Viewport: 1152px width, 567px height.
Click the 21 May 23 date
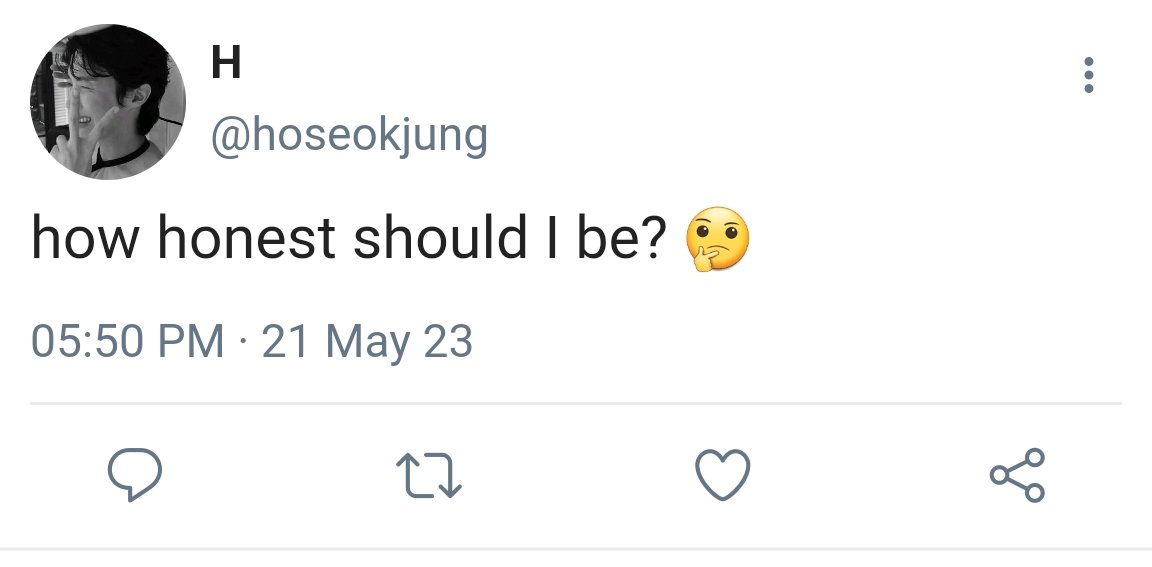click(x=367, y=343)
